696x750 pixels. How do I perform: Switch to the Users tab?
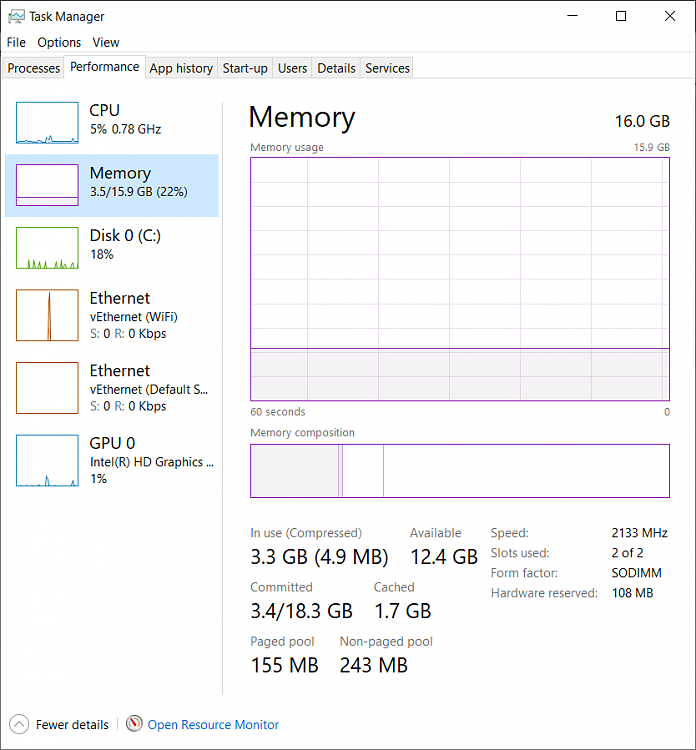(292, 68)
